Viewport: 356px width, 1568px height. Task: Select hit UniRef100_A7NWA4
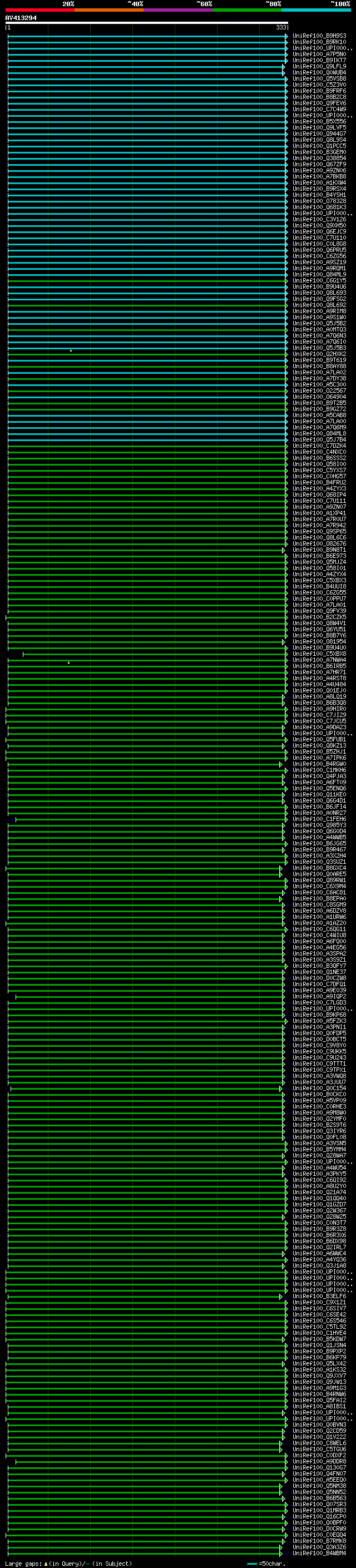click(319, 660)
